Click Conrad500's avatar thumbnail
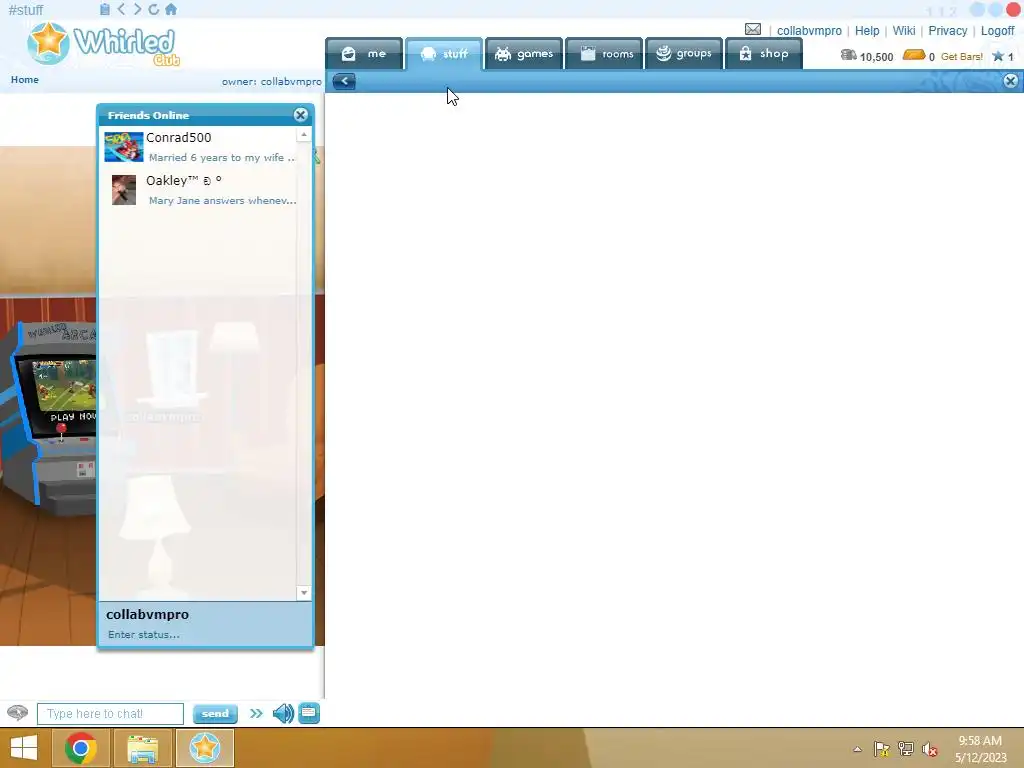The height and width of the screenshot is (768, 1024). 123,147
